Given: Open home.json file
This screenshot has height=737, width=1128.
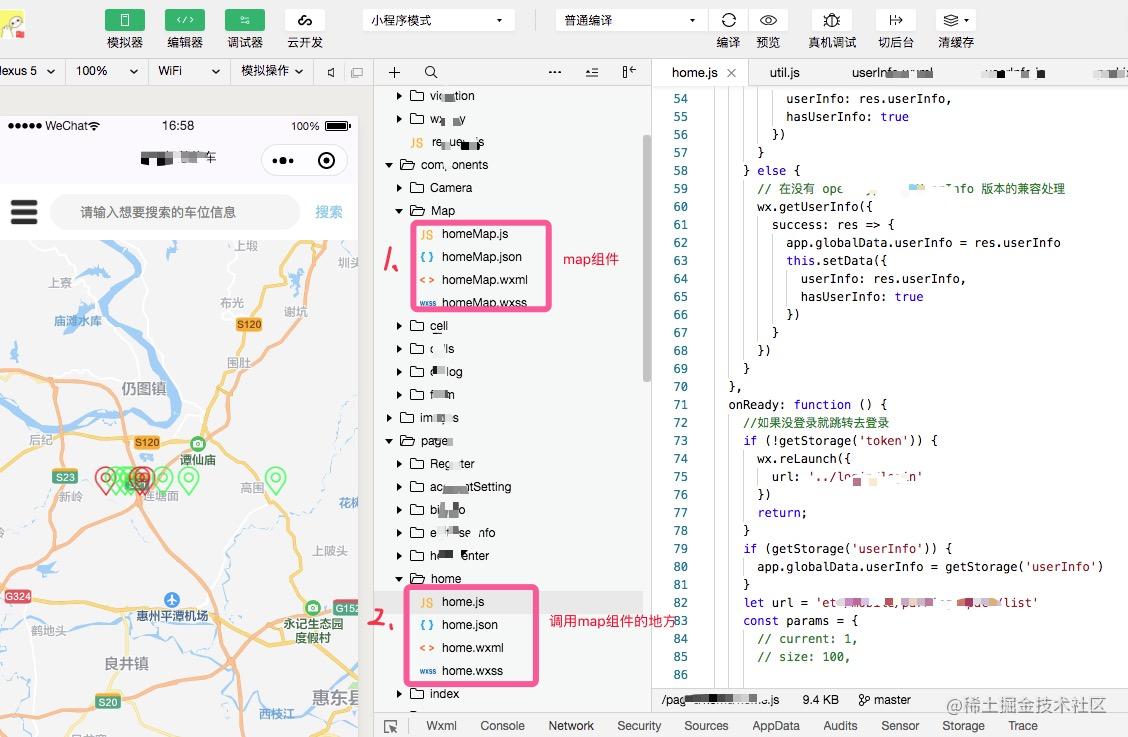Looking at the screenshot, I should pyautogui.click(x=469, y=625).
